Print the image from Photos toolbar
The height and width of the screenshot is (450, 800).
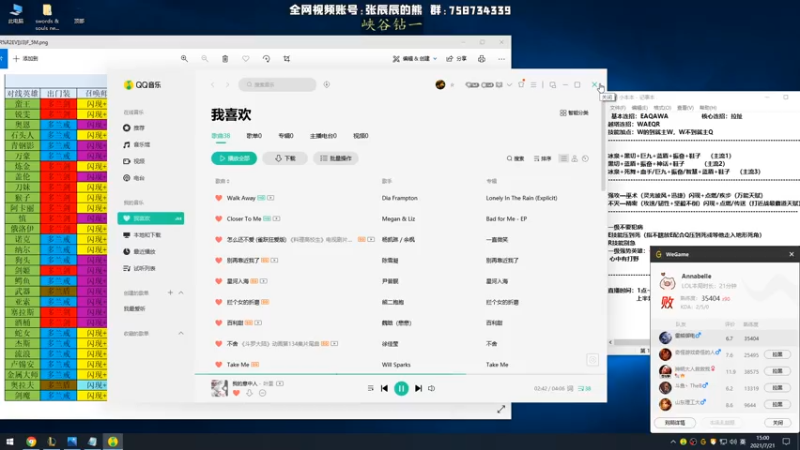[x=482, y=59]
